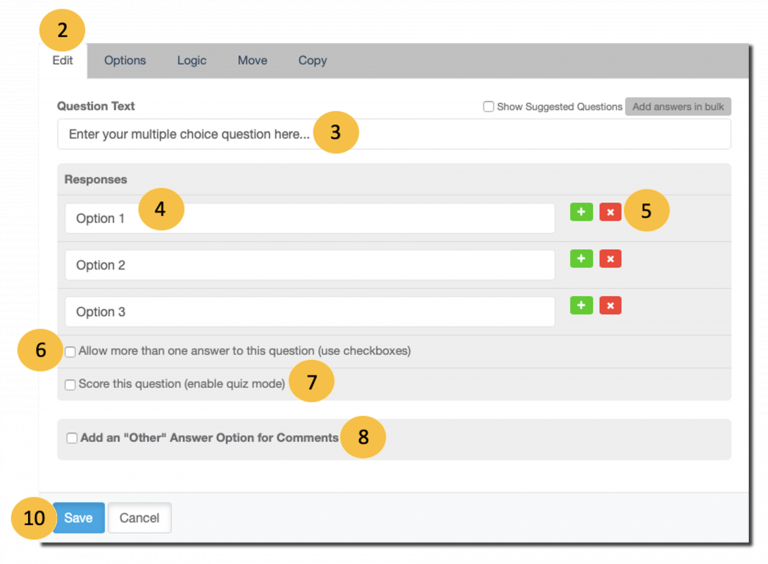Open the Logic tab
Screen dimensions: 768x564
[x=192, y=60]
